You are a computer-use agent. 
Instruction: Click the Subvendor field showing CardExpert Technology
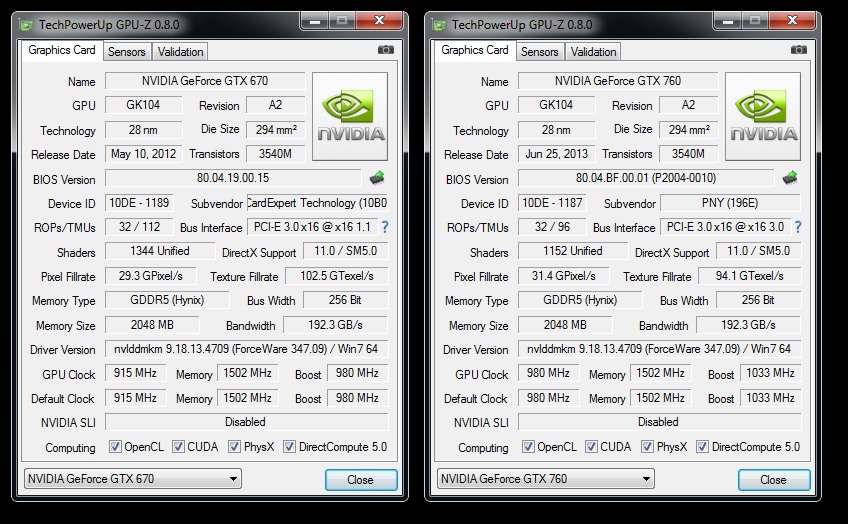point(317,203)
